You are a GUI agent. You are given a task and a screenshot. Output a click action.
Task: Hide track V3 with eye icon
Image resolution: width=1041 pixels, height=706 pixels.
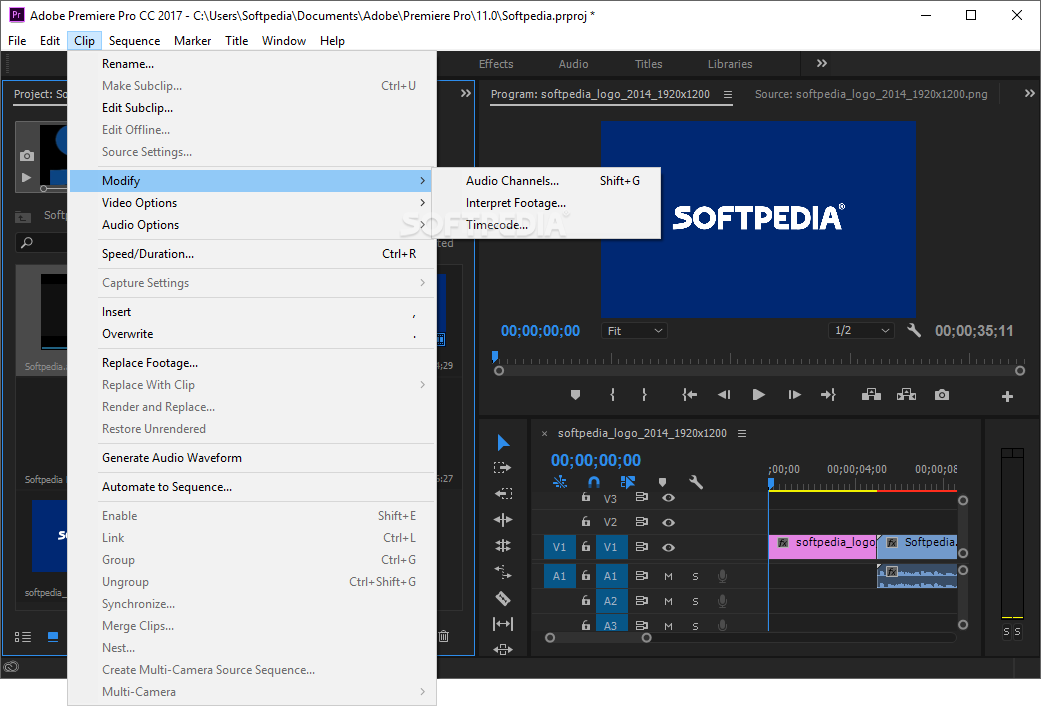[669, 497]
